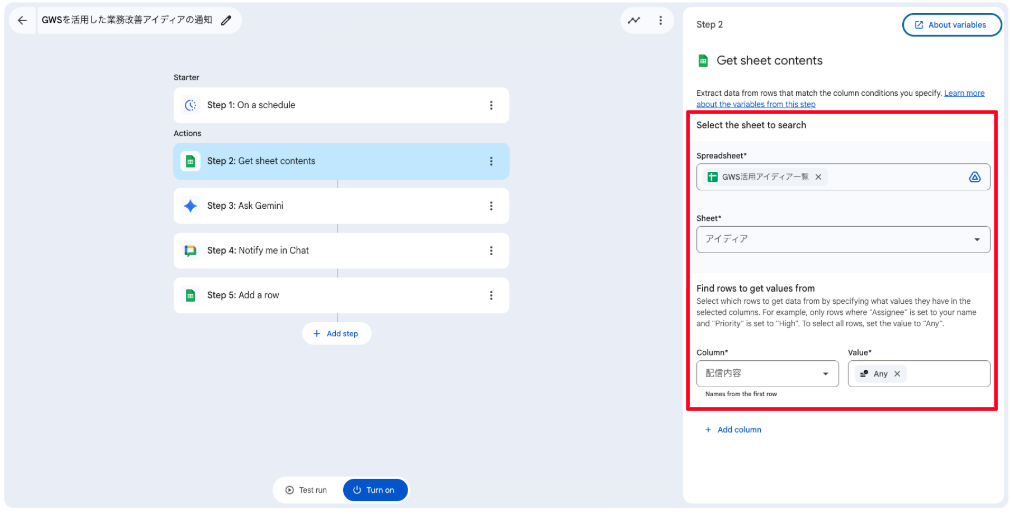The height and width of the screenshot is (514, 1012).
Task: Click the pencil icon to rename the flow
Action: click(226, 20)
